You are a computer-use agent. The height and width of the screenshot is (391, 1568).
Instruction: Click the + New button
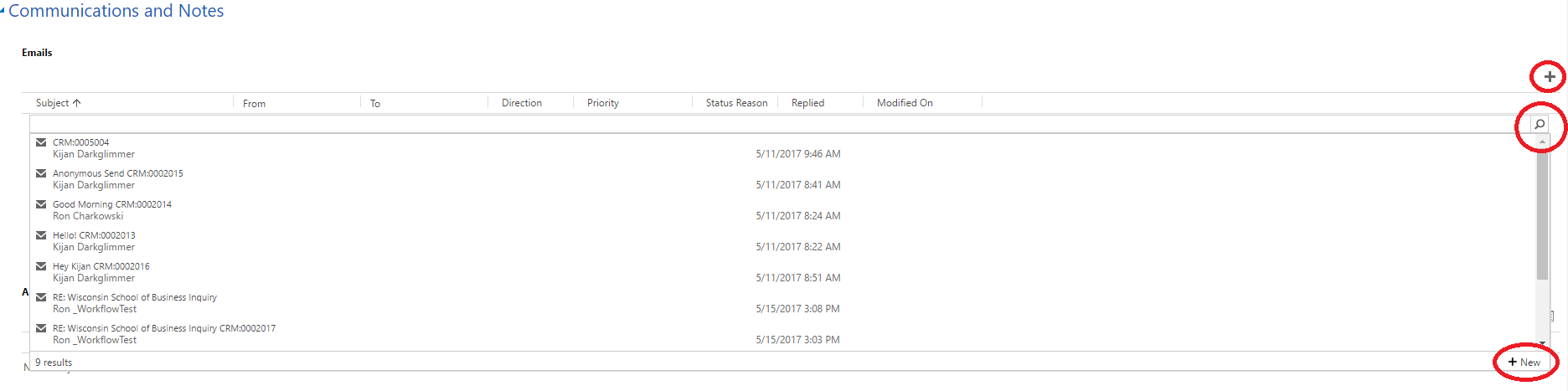(x=1524, y=363)
